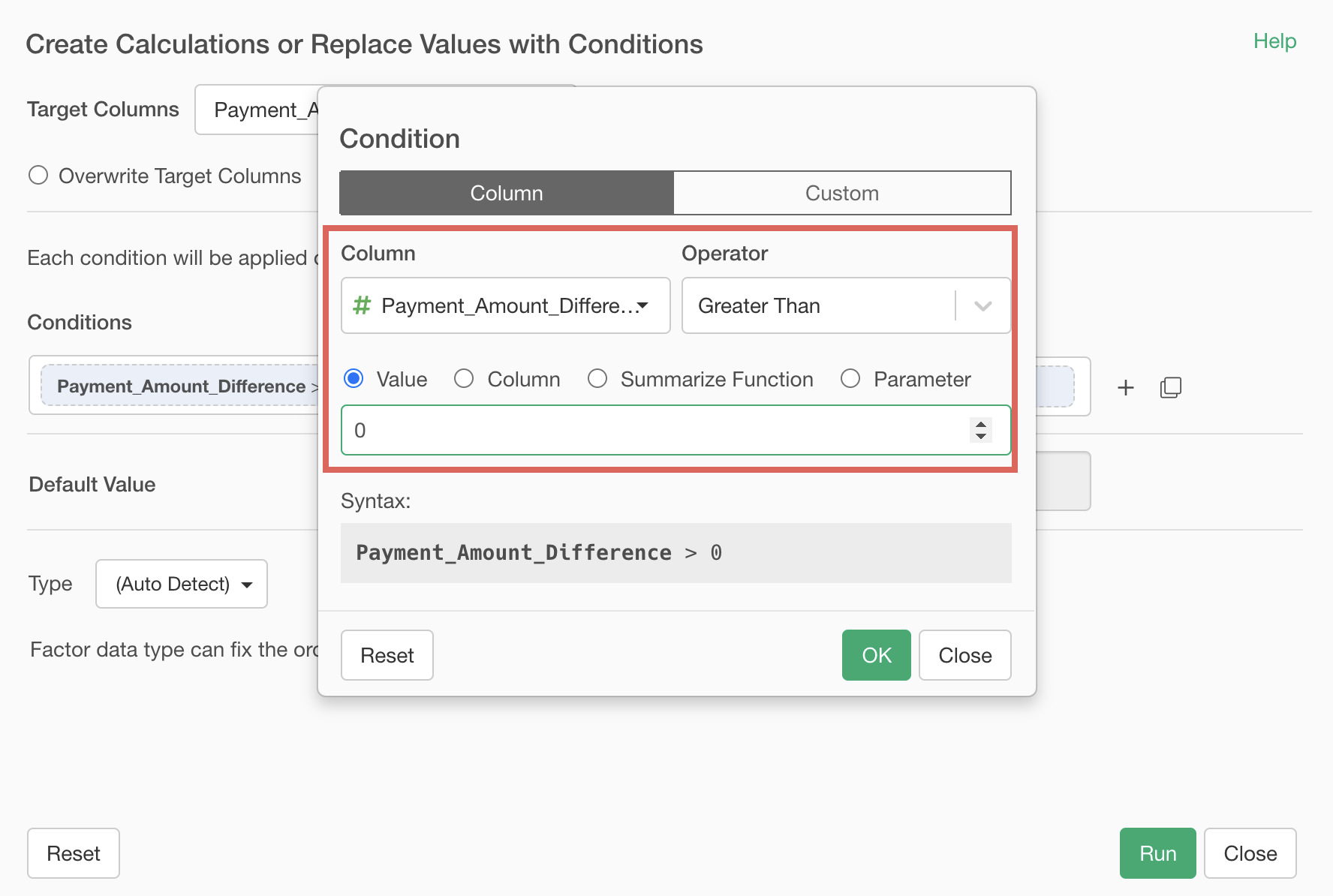Screen dimensions: 1333x896
Task: Click Reset in the Condition dialog
Action: 387,655
